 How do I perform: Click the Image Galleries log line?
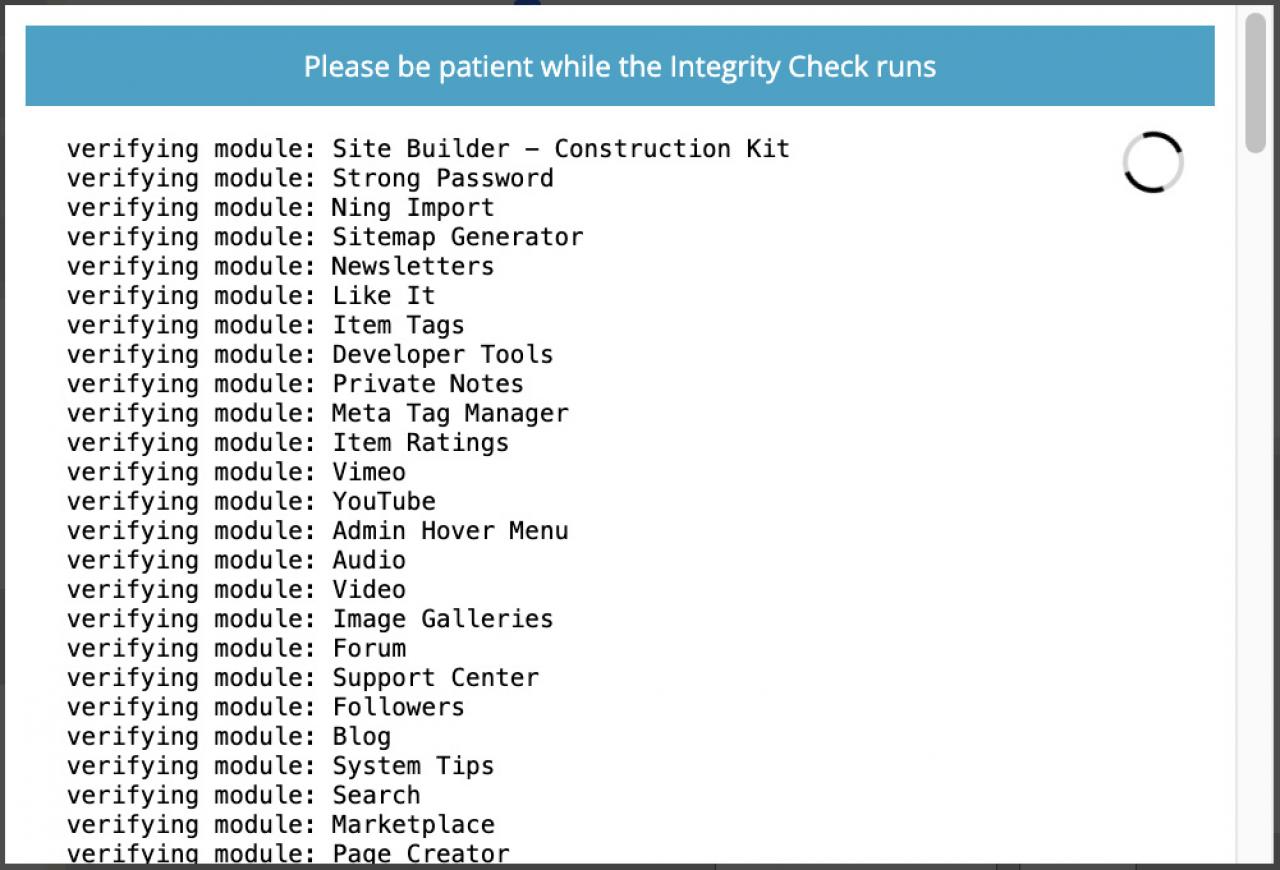click(310, 619)
